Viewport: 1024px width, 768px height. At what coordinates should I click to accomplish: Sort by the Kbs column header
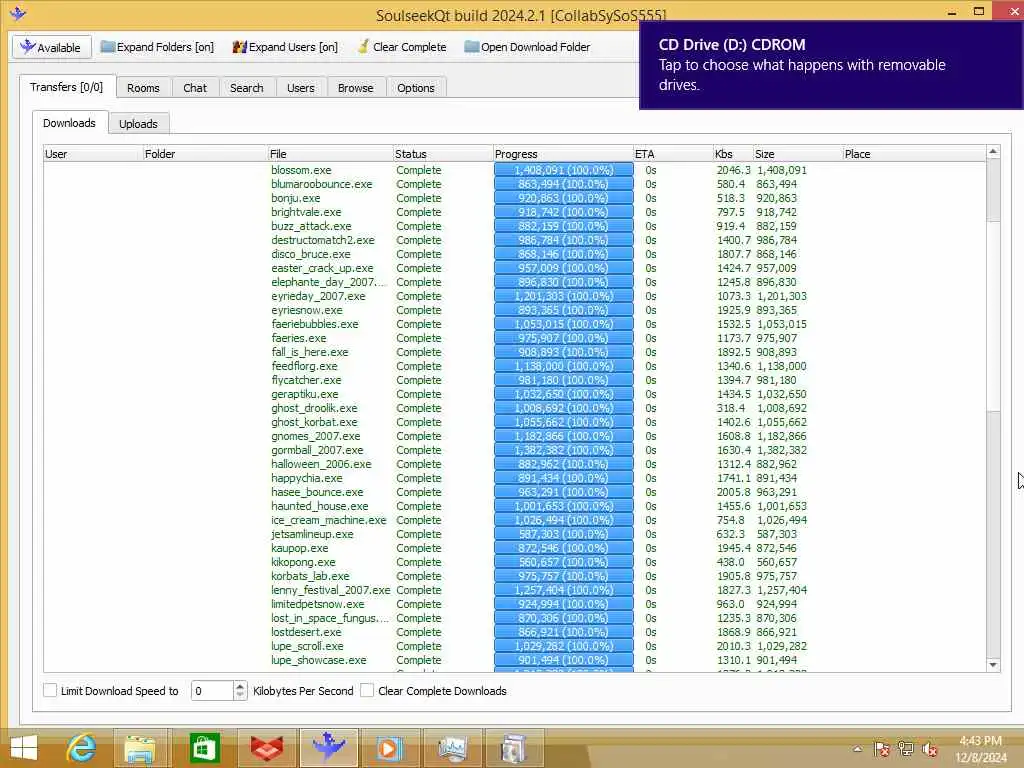point(733,154)
